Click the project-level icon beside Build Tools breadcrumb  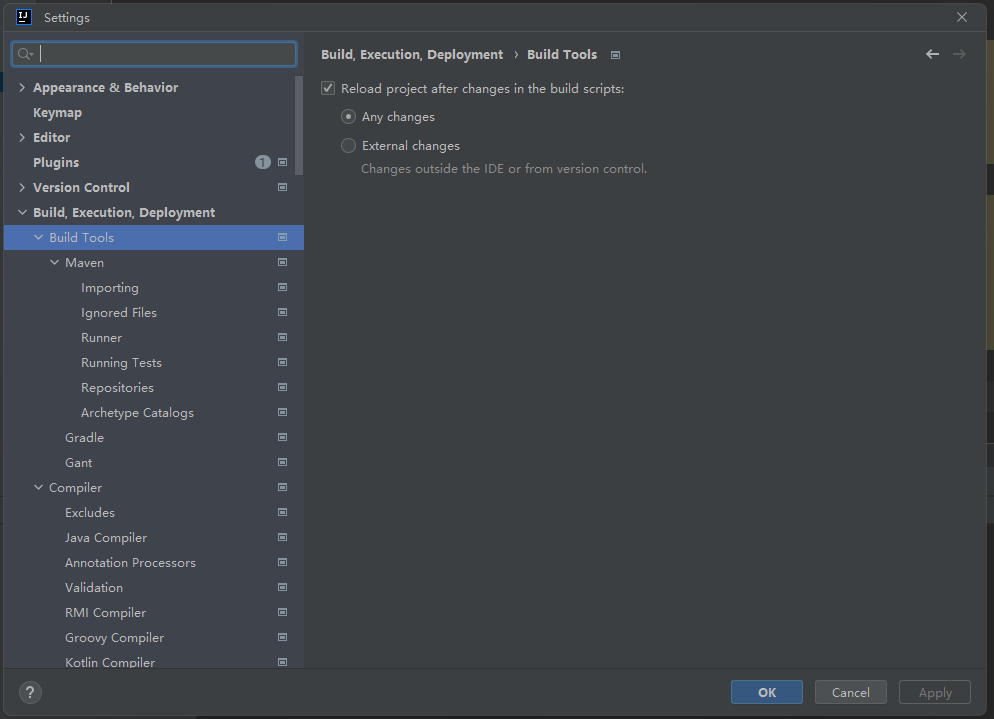coord(615,55)
